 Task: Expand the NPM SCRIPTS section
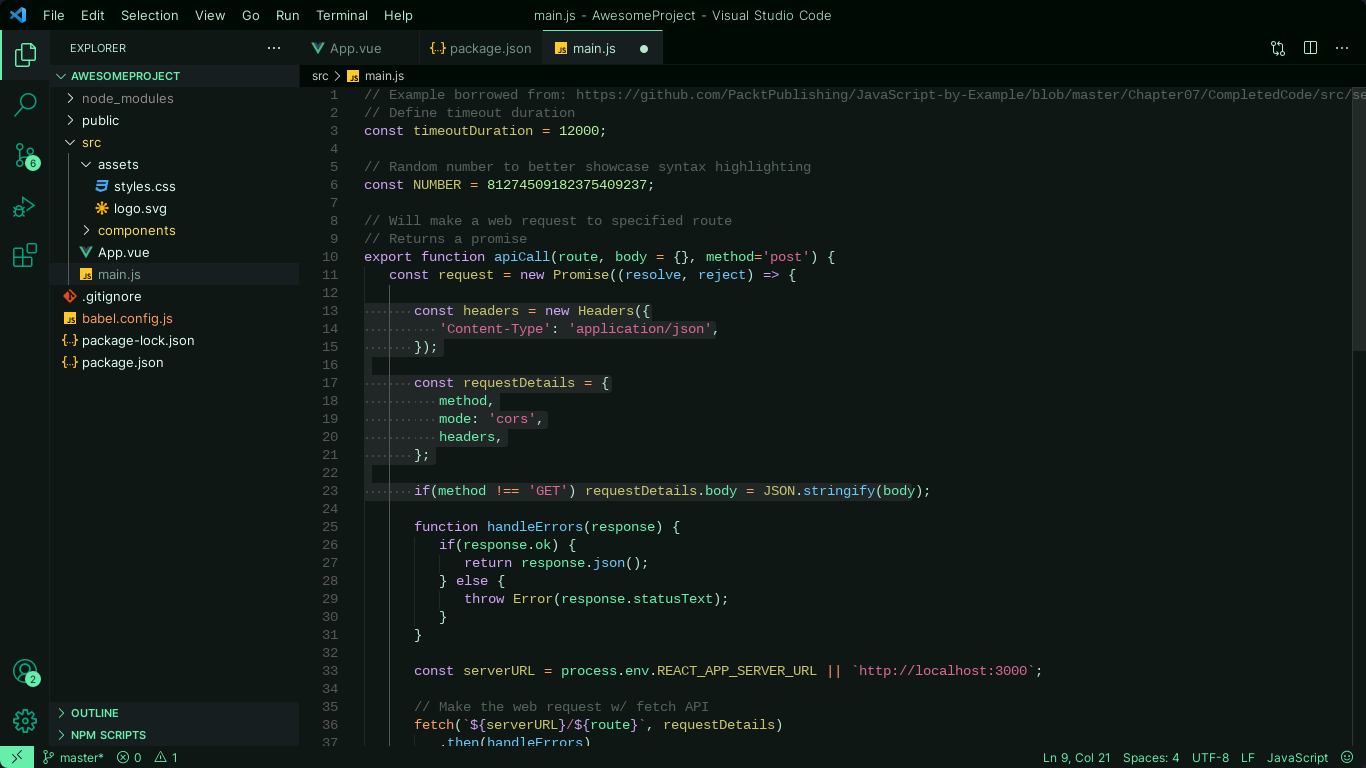click(x=175, y=735)
